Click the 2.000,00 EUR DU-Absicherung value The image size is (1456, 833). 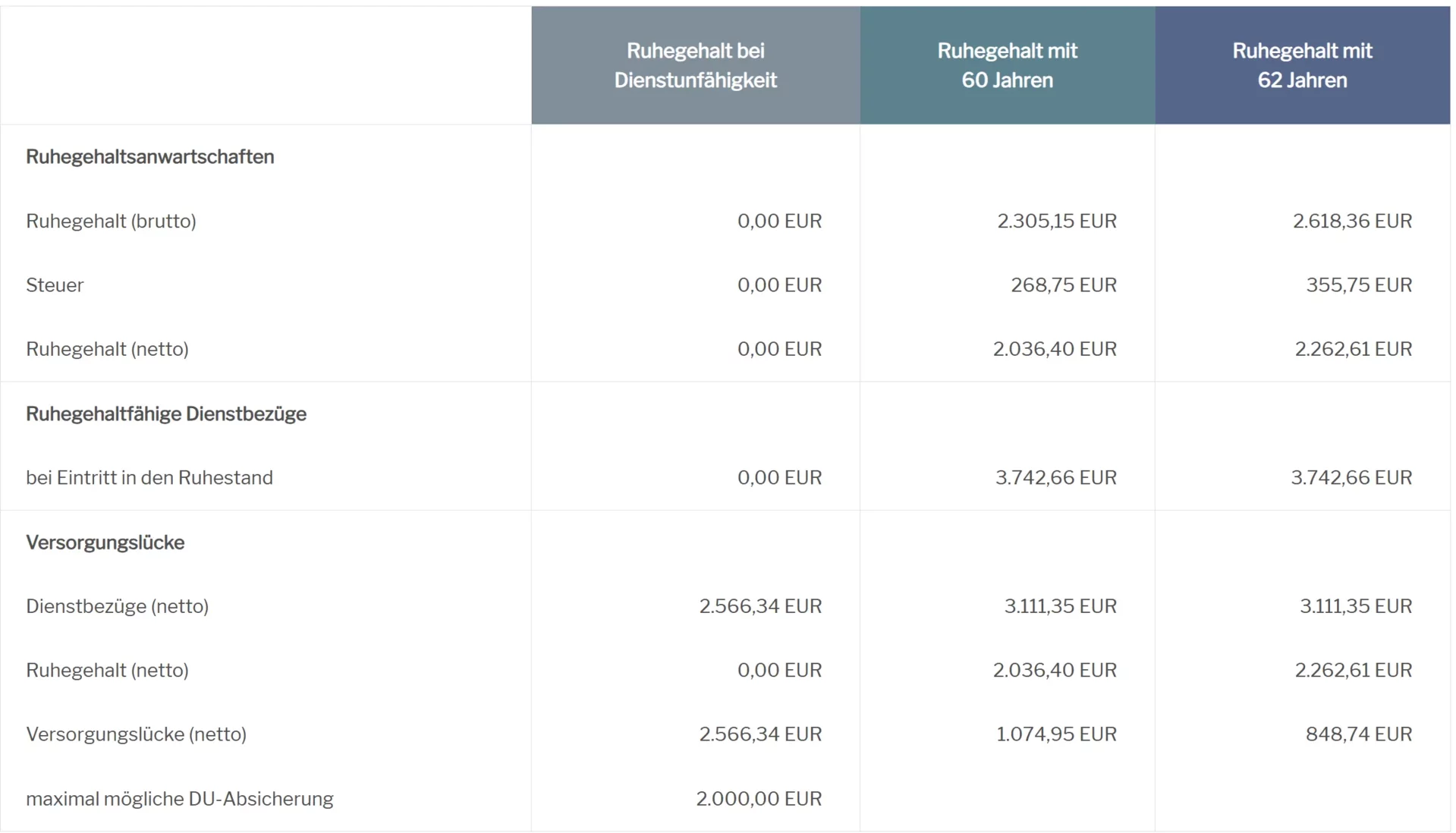[759, 799]
